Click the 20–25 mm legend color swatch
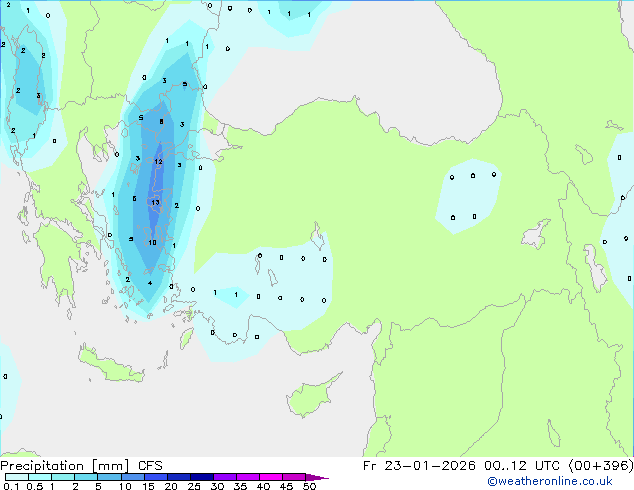 [178, 477]
